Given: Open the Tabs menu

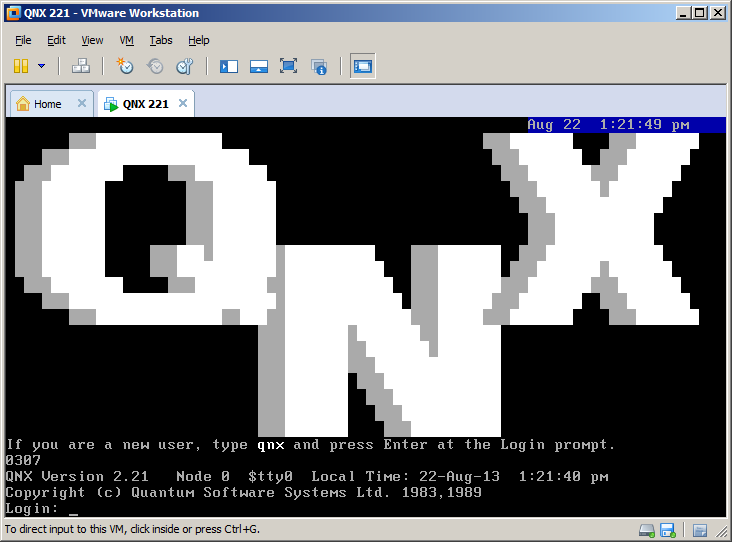Looking at the screenshot, I should pyautogui.click(x=161, y=41).
